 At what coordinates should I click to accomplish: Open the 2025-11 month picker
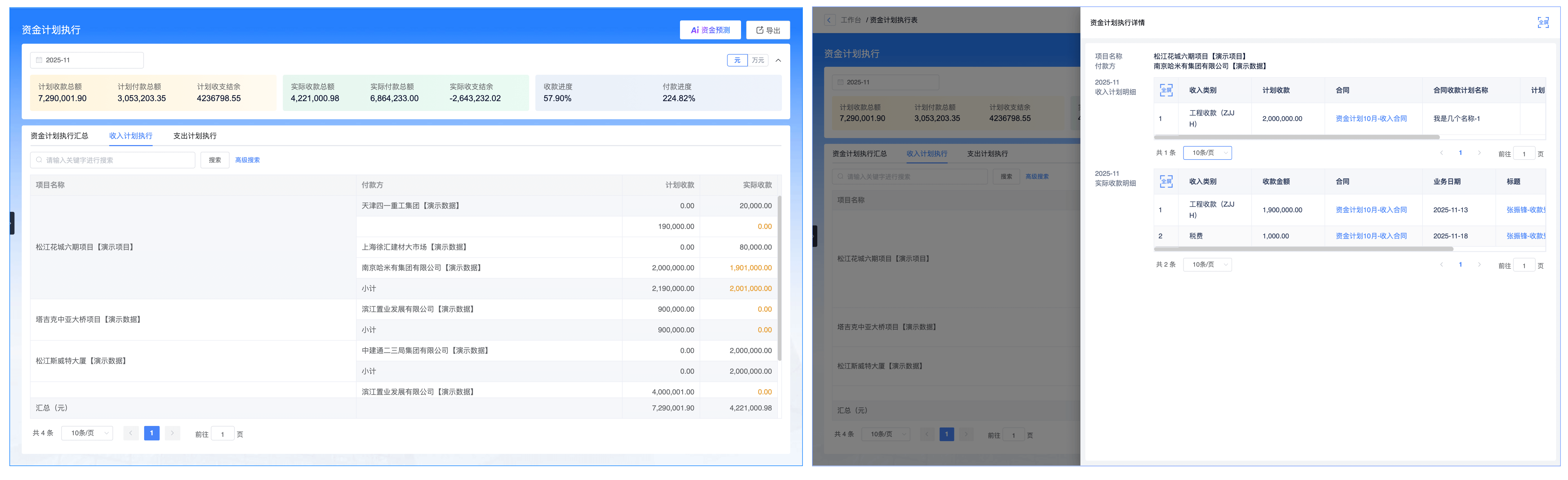[86, 60]
